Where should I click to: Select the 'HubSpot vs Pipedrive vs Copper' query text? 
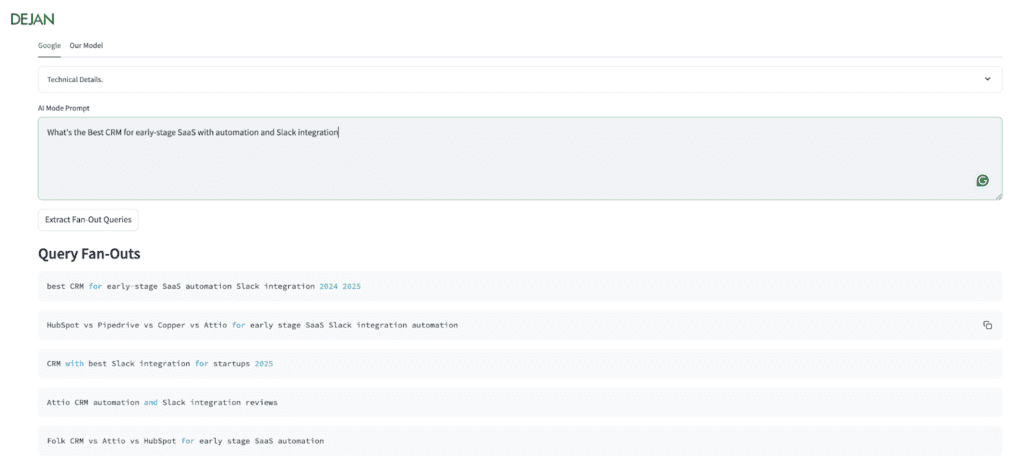(x=252, y=325)
